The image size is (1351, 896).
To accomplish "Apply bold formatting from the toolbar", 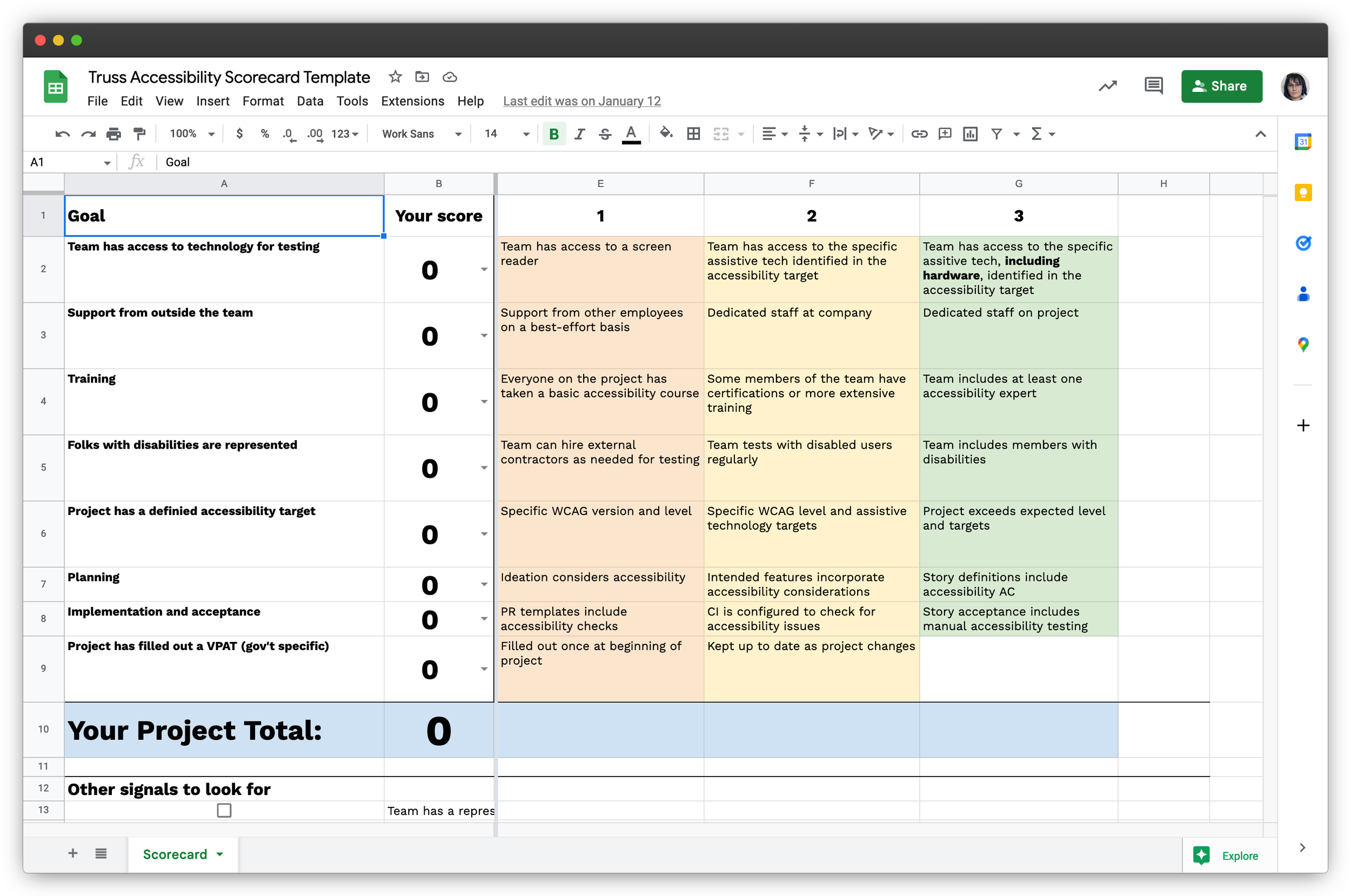I will tap(553, 133).
